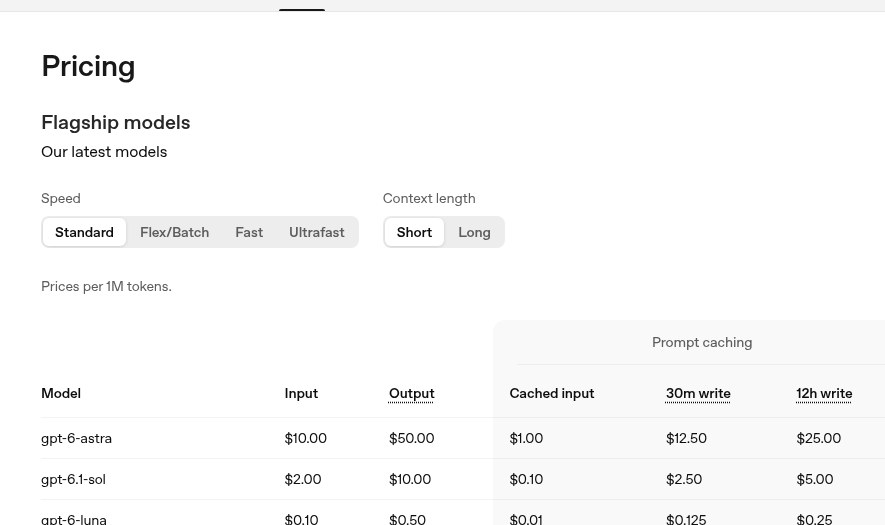This screenshot has height=525, width=885.
Task: Click gpt-6.1-sol 12h write $5.00
Action: click(814, 479)
